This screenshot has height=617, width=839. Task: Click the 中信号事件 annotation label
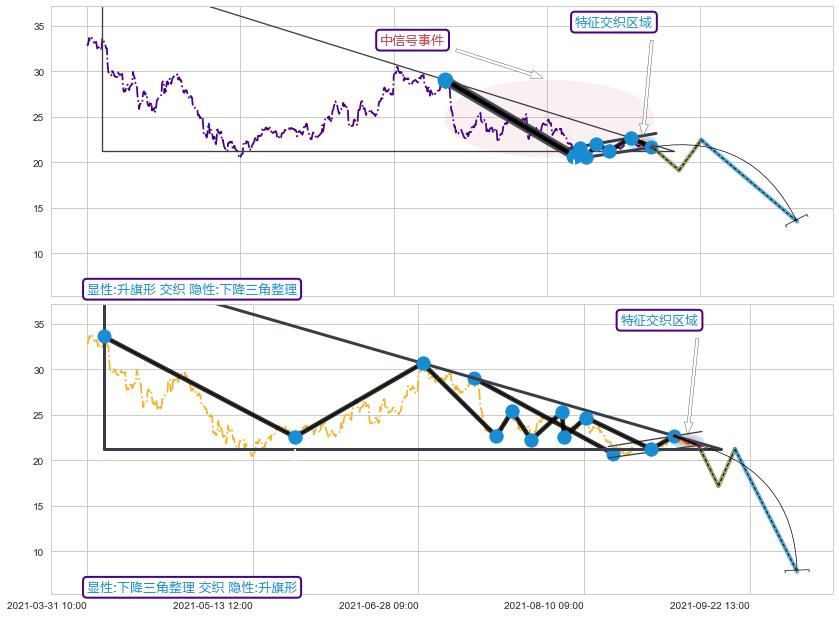click(x=412, y=40)
